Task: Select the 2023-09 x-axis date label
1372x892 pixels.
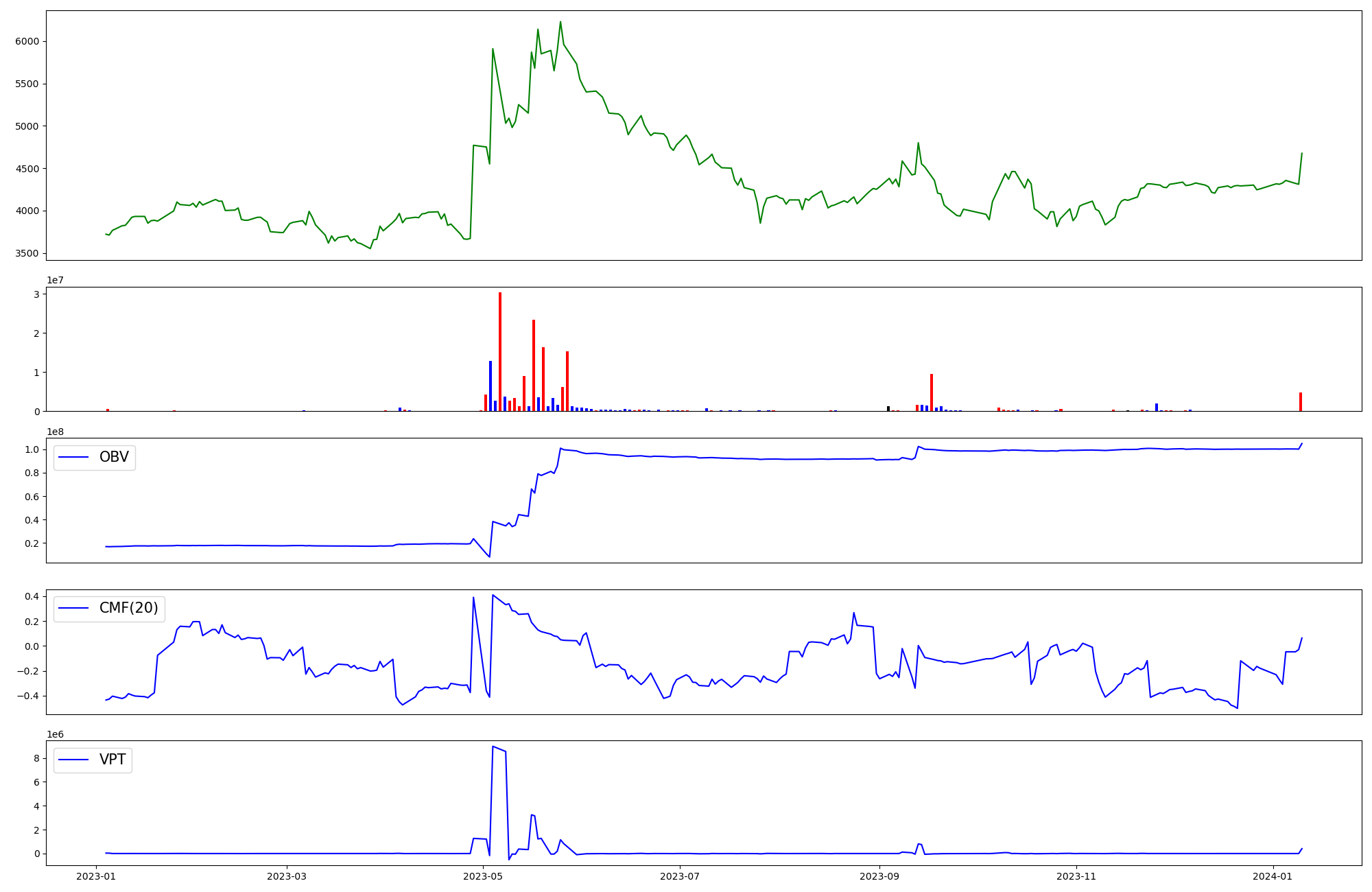Action: (x=879, y=876)
